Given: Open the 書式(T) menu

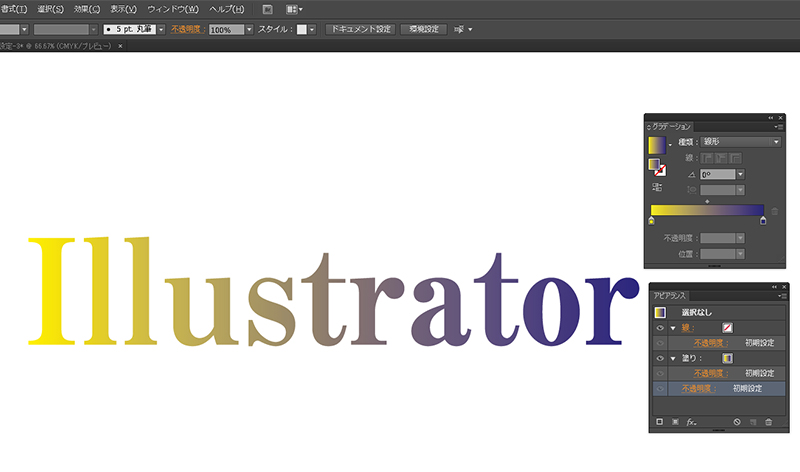Looking at the screenshot, I should click(x=14, y=9).
